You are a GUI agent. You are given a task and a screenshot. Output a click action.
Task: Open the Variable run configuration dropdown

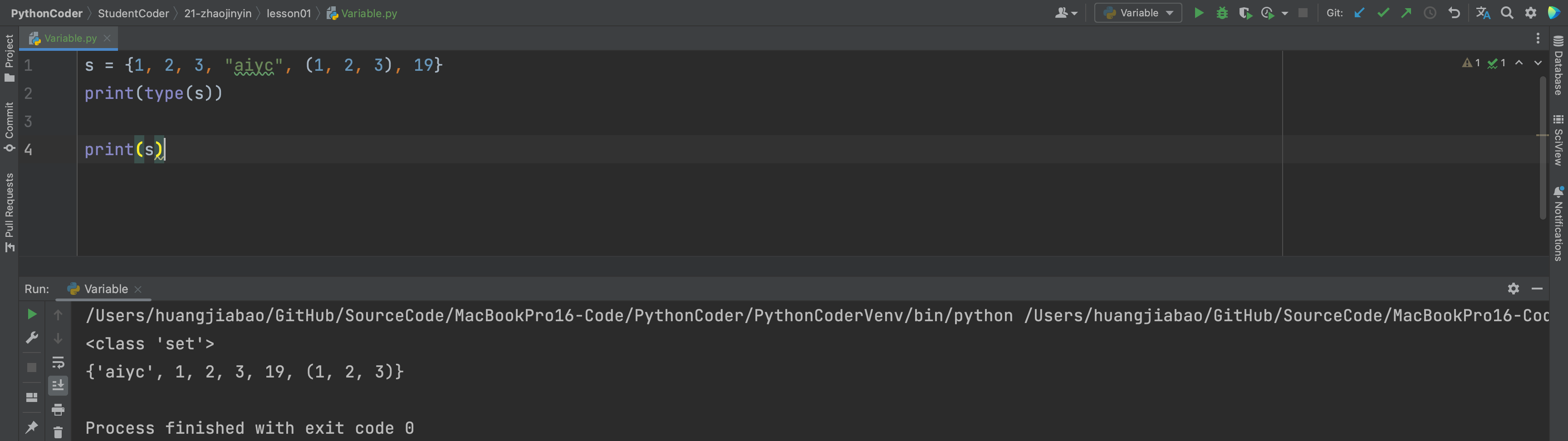tap(1138, 13)
